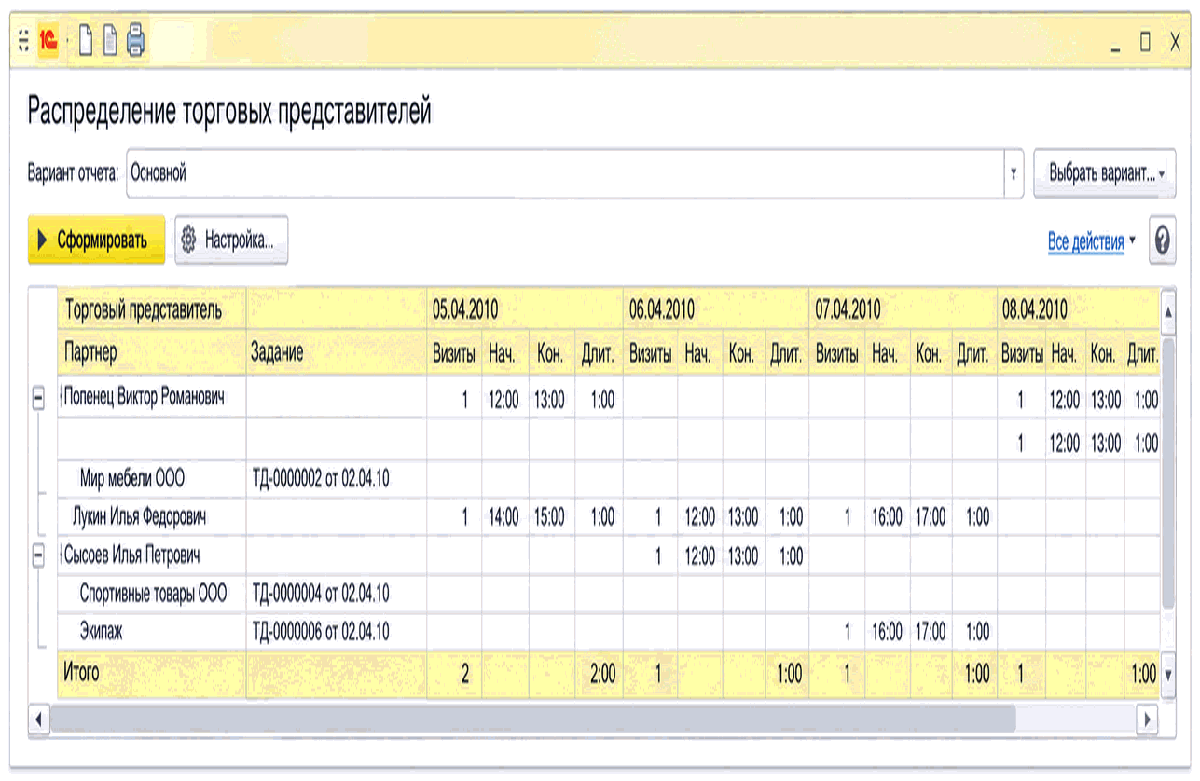Select the Сысоев Илья Петрович row name
Viewport: 1200px width, 781px height.
coord(130,554)
